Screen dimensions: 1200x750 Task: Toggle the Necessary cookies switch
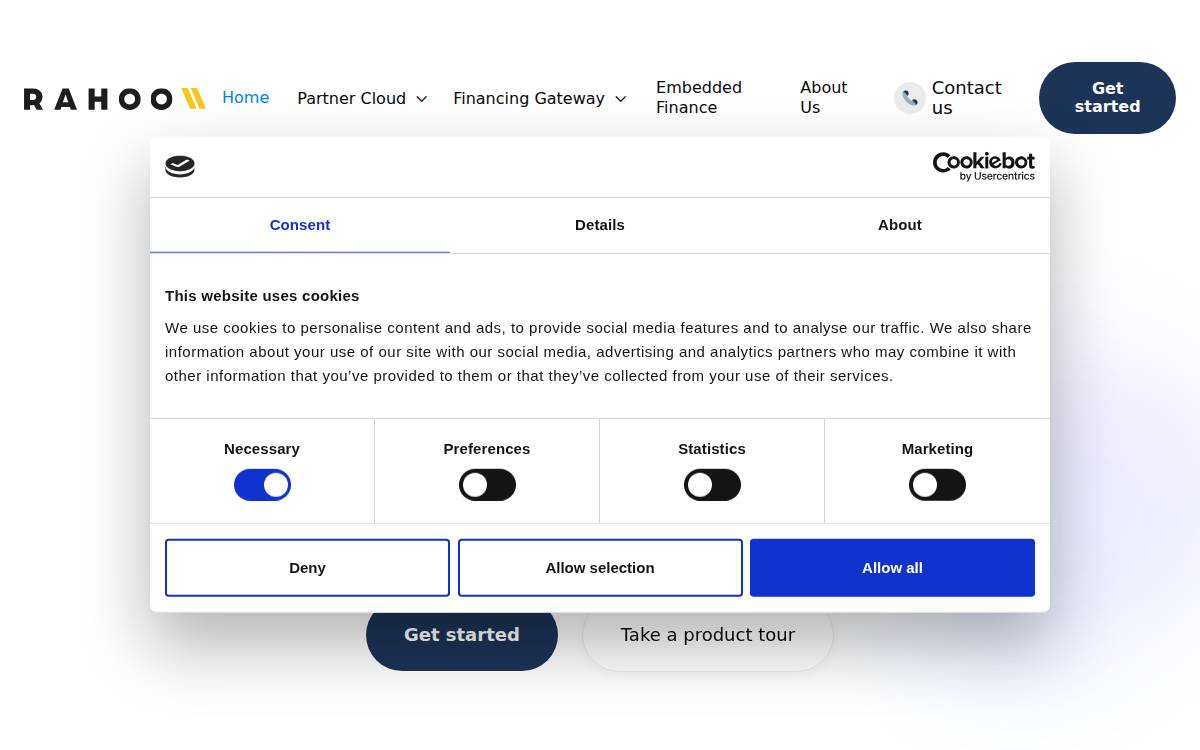[x=262, y=485]
